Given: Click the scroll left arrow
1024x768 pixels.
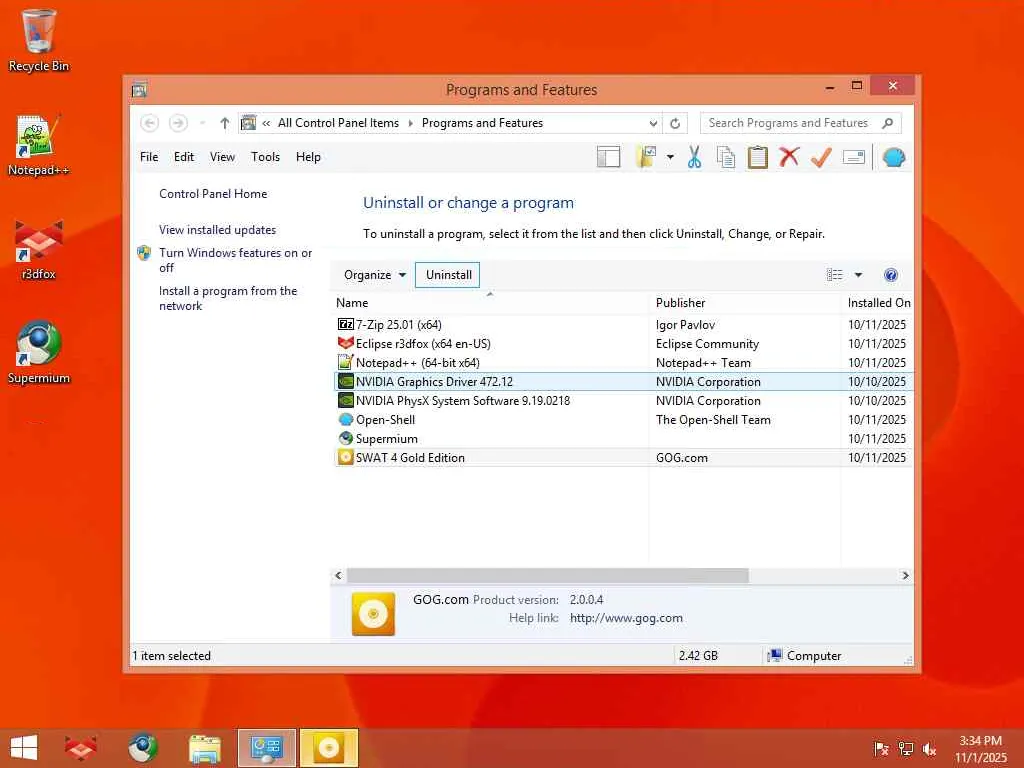Looking at the screenshot, I should point(338,575).
